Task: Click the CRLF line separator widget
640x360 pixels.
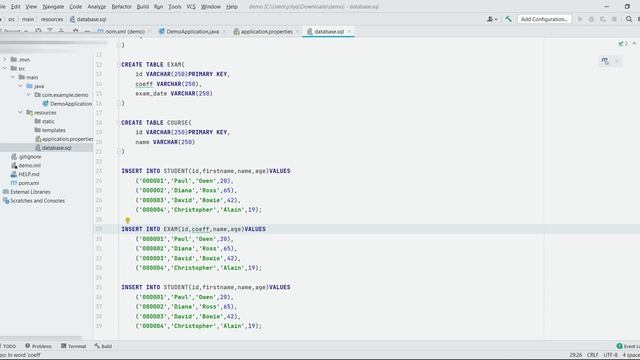Action: pyautogui.click(x=592, y=355)
